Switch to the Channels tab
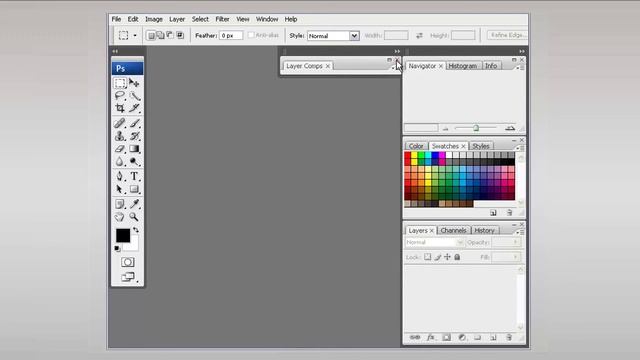This screenshot has height=360, width=640. (x=453, y=231)
